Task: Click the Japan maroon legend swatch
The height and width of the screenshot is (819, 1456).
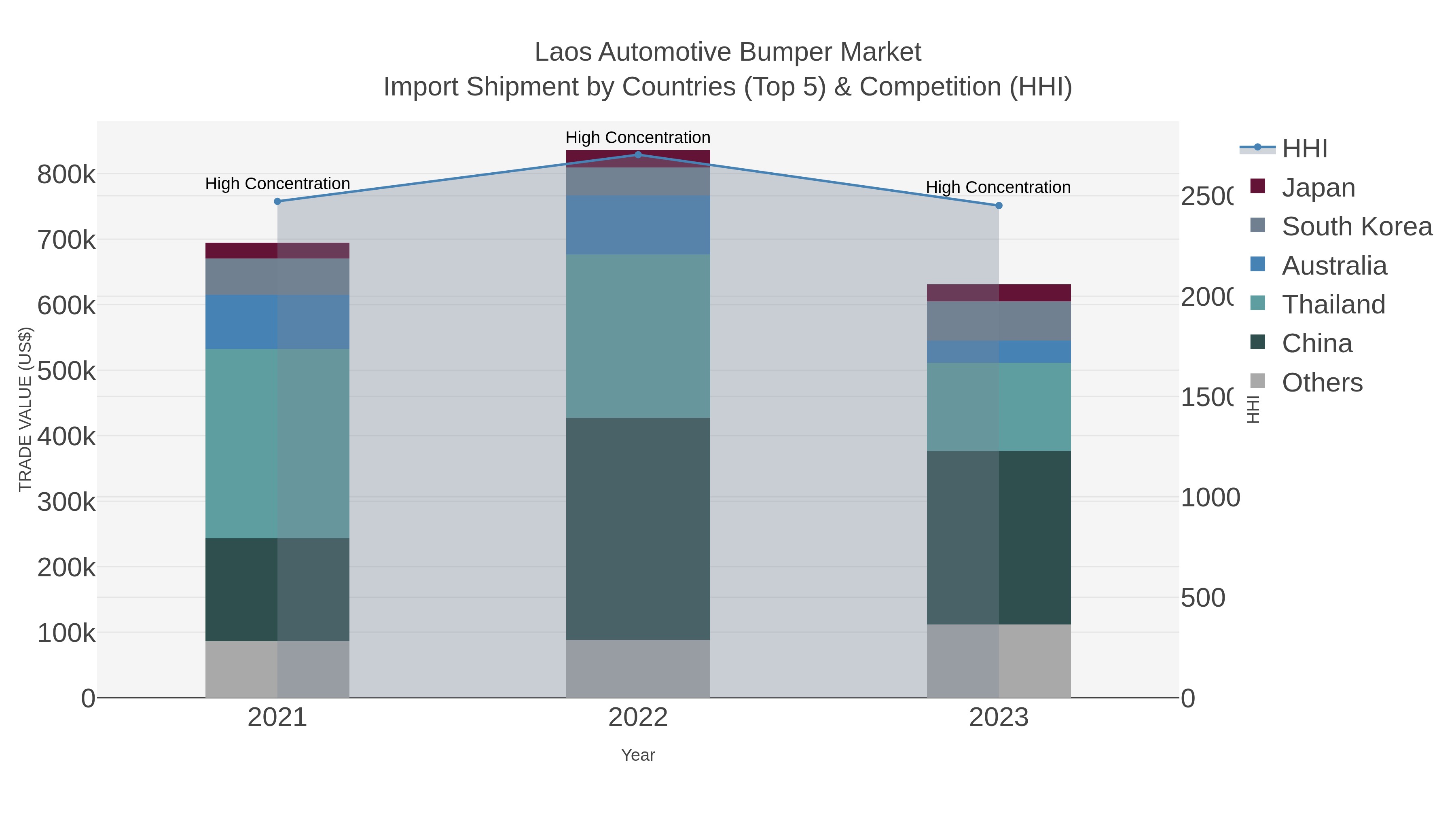Action: pos(1257,186)
